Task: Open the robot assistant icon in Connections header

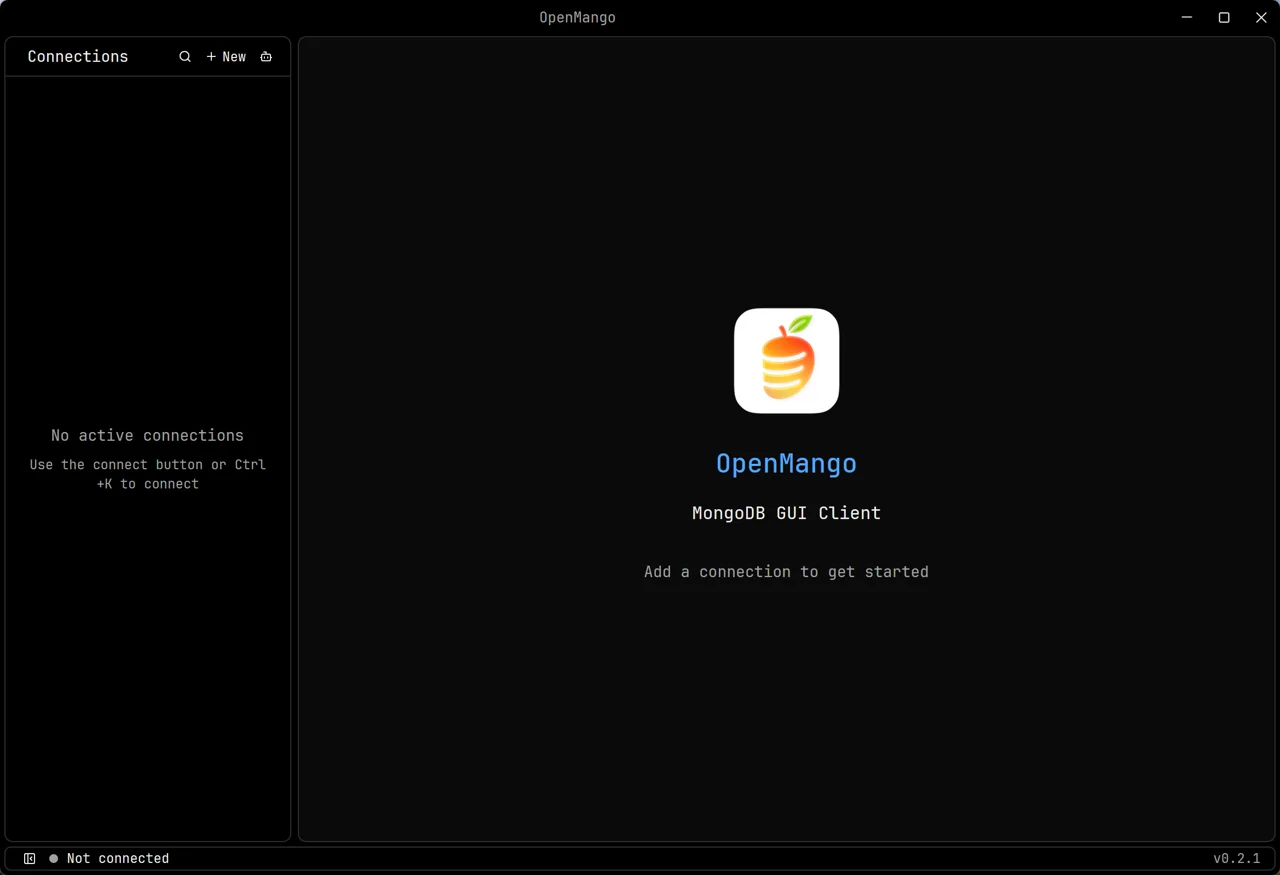Action: pos(266,57)
